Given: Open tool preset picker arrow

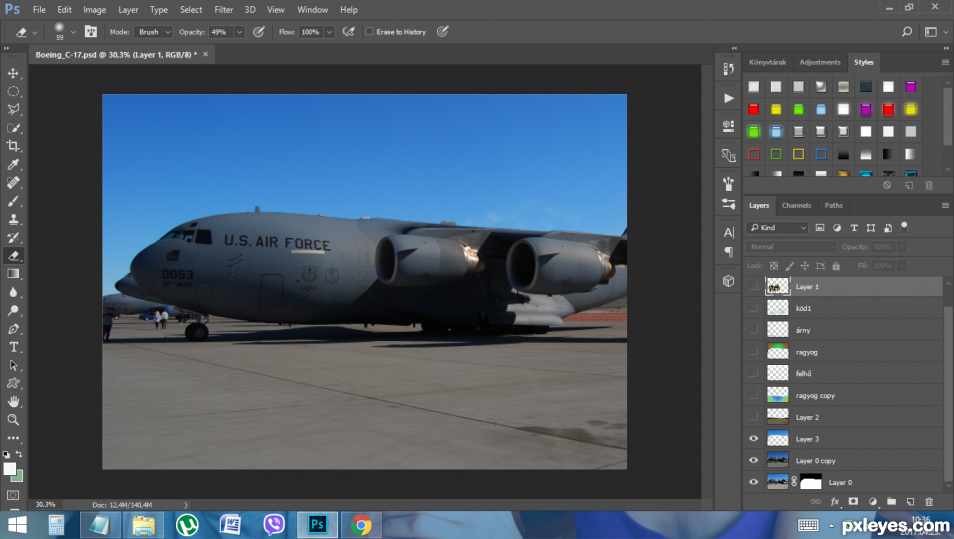Looking at the screenshot, I should click(35, 32).
